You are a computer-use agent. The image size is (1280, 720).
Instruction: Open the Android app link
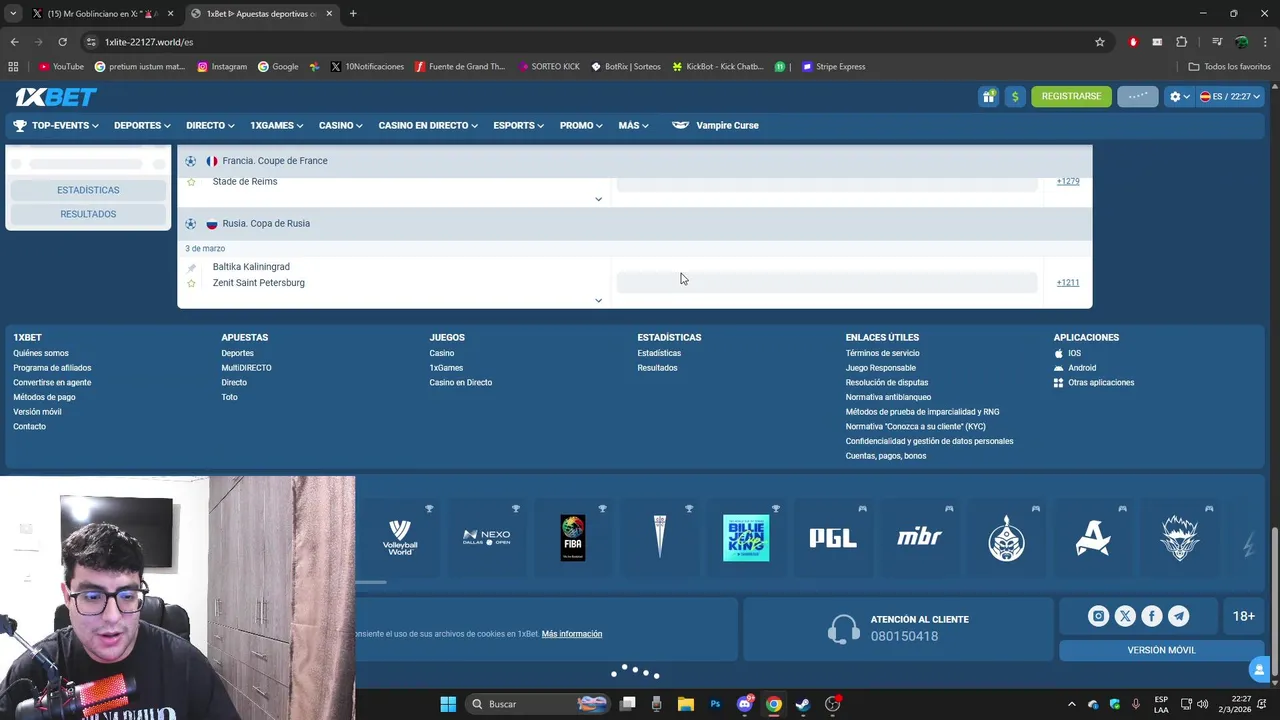1075,368
